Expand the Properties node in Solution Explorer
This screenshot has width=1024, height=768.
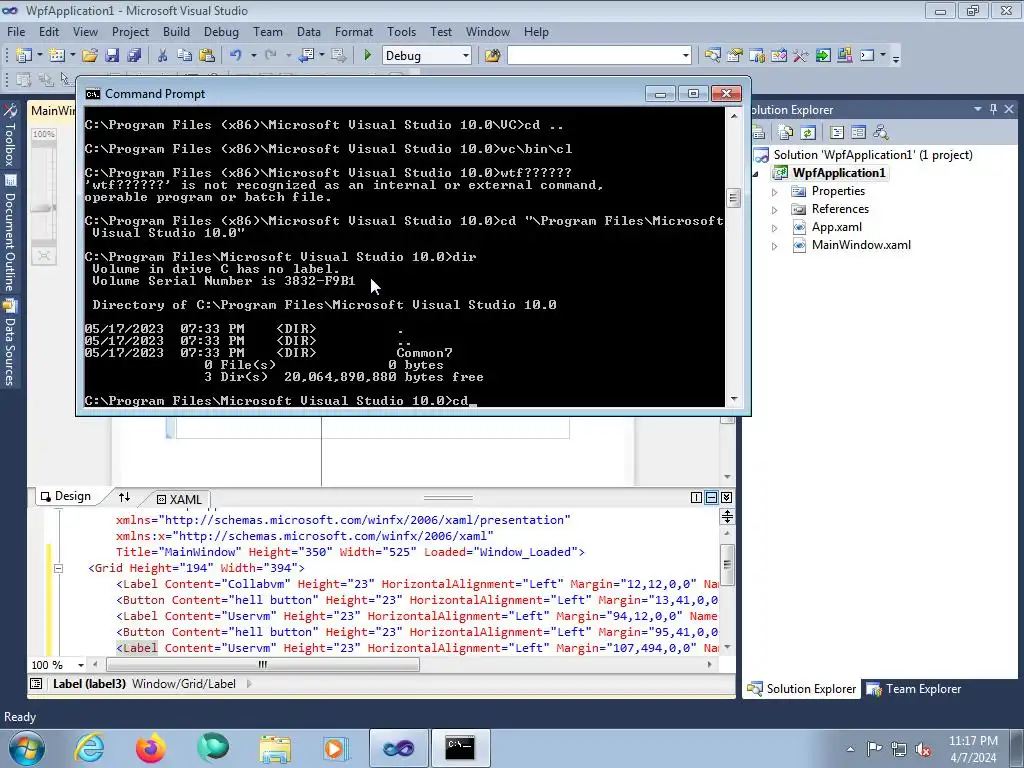tap(775, 192)
